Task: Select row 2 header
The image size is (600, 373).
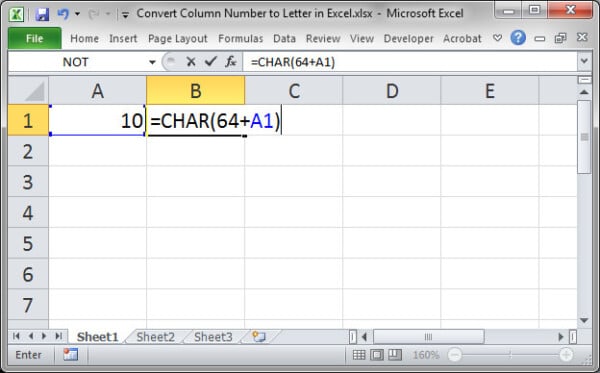Action: coord(28,151)
